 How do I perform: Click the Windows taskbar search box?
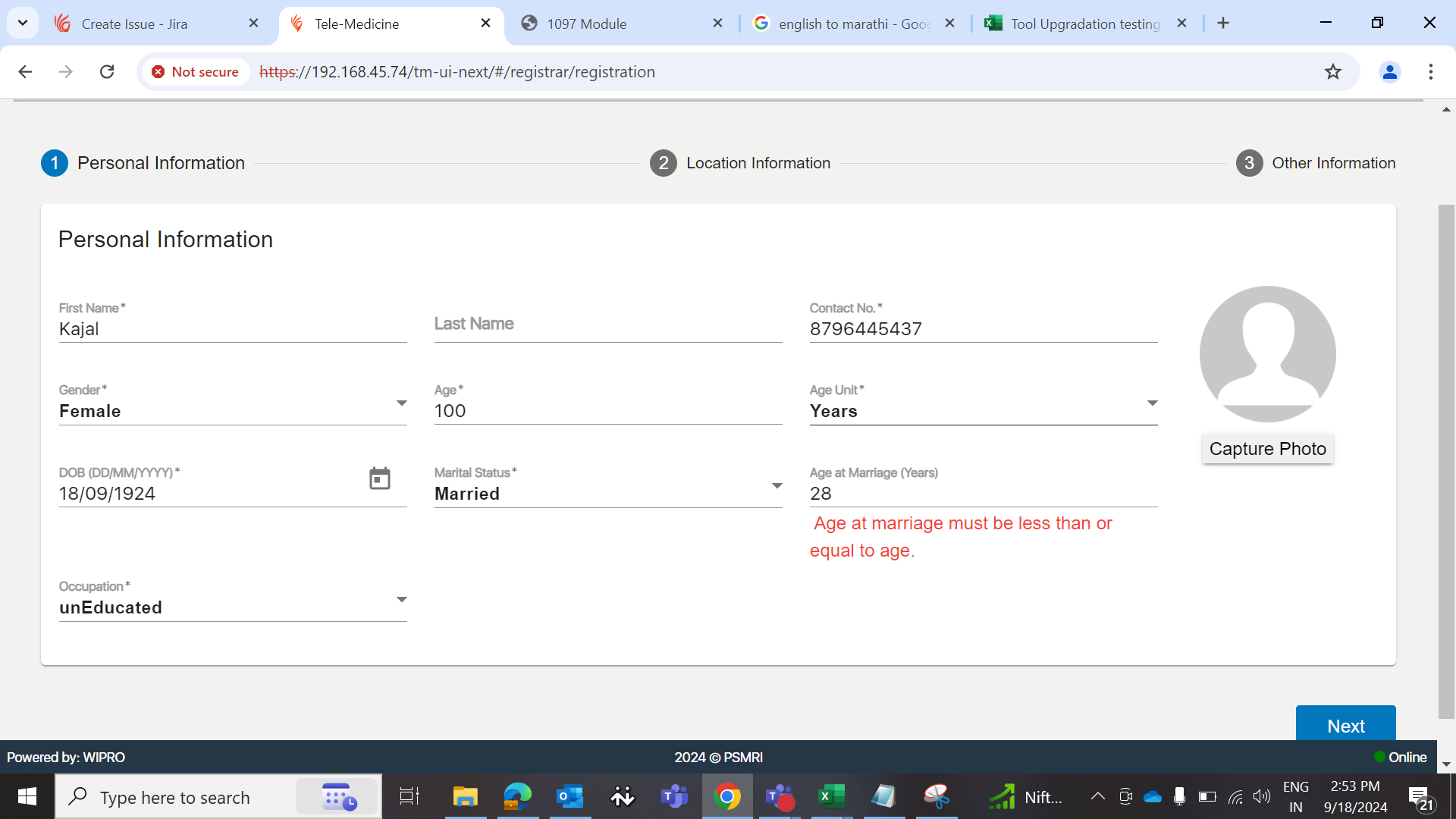point(218,797)
